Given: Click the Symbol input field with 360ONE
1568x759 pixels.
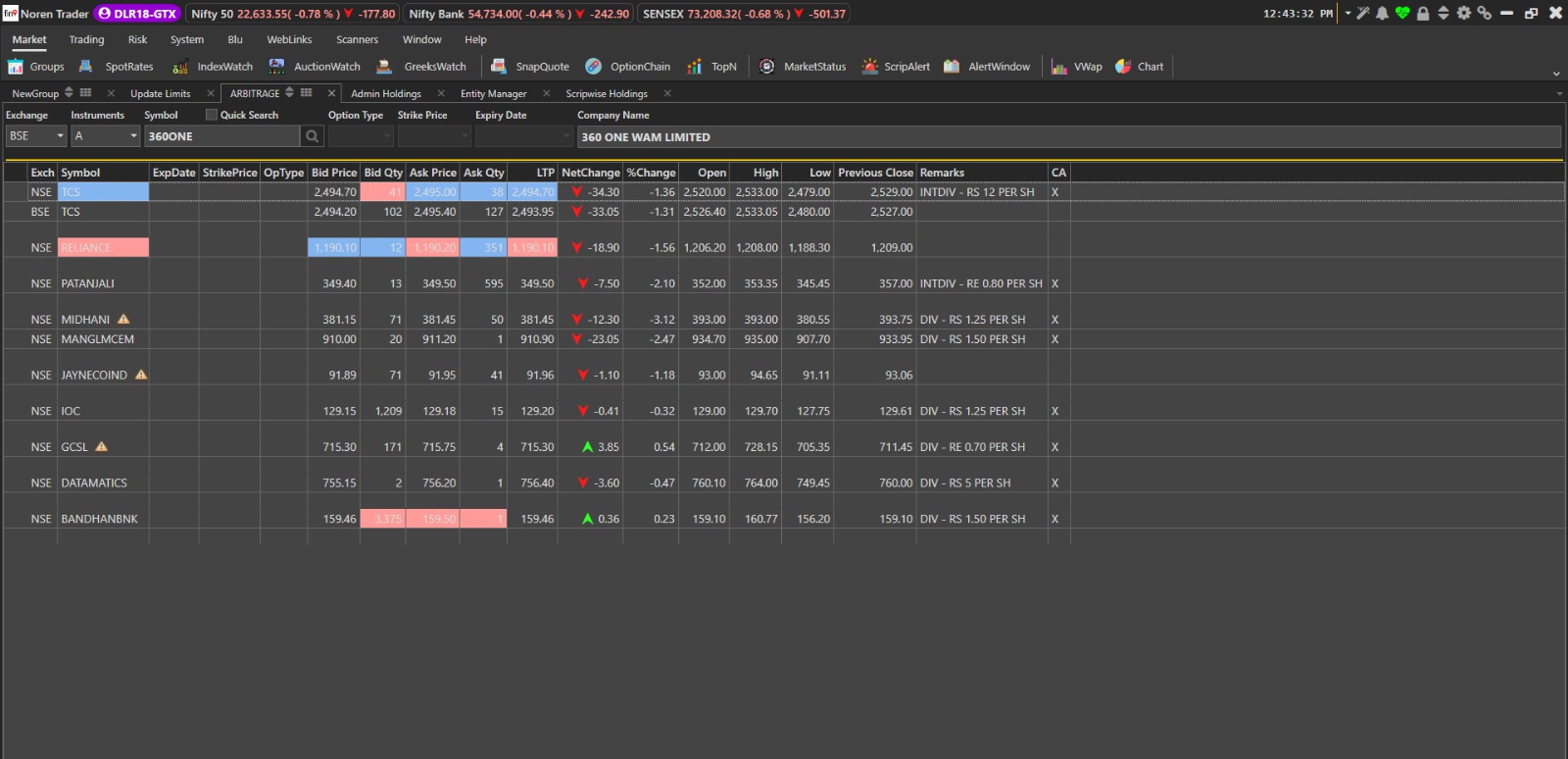Looking at the screenshot, I should (222, 136).
